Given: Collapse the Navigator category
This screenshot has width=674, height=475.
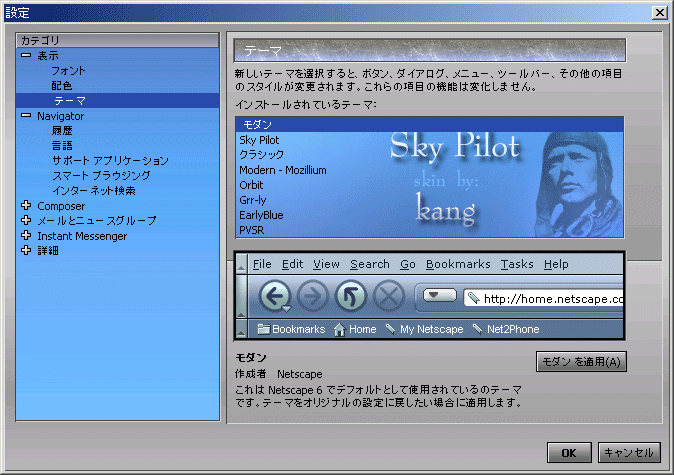Looking at the screenshot, I should coord(26,115).
